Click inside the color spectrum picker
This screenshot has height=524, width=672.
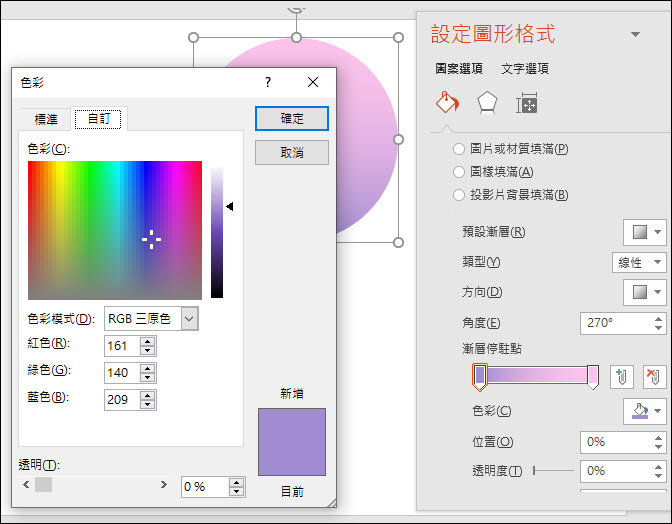[x=115, y=230]
